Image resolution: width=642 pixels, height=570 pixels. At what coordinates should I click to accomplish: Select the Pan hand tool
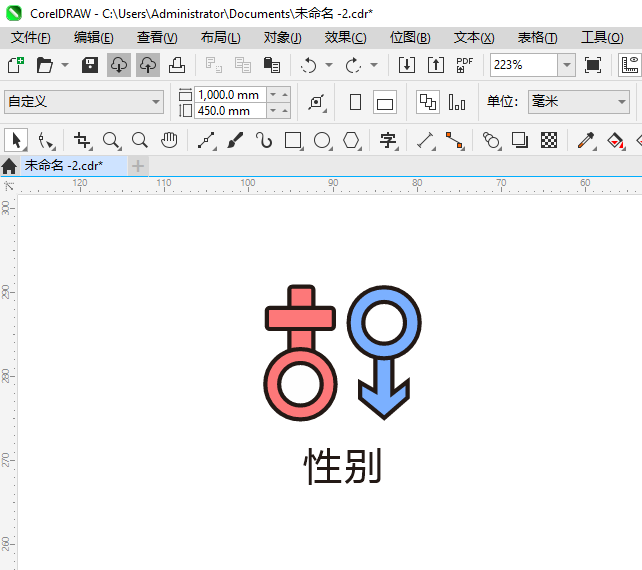coord(169,140)
